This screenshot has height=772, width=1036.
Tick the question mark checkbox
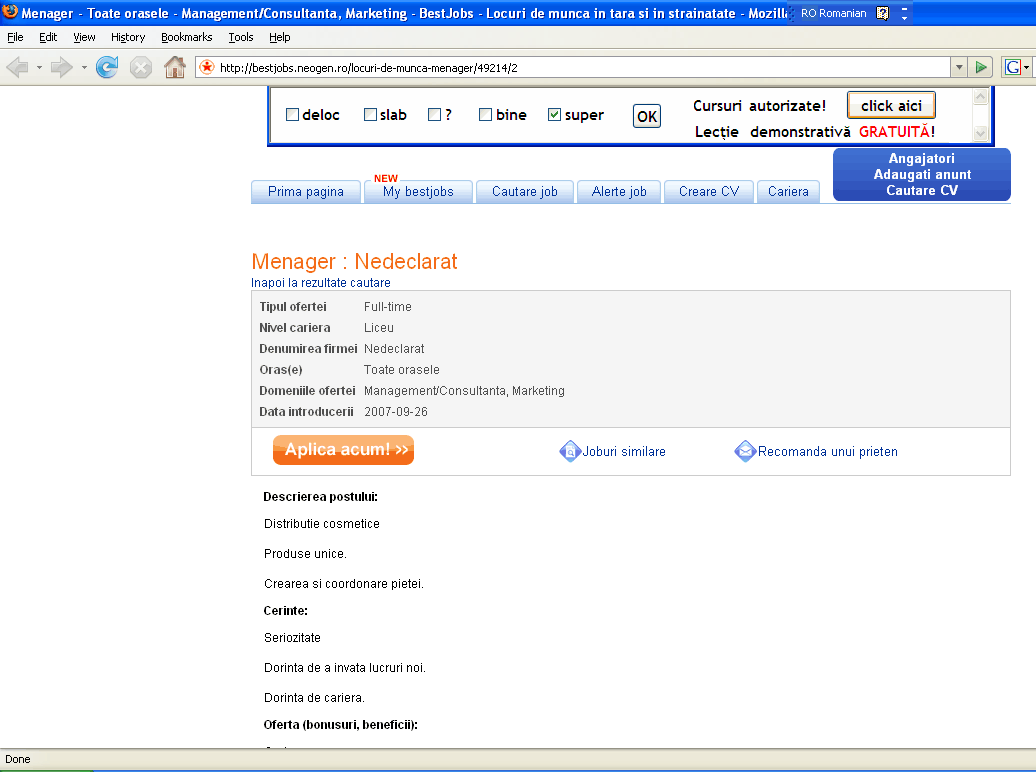click(x=434, y=115)
